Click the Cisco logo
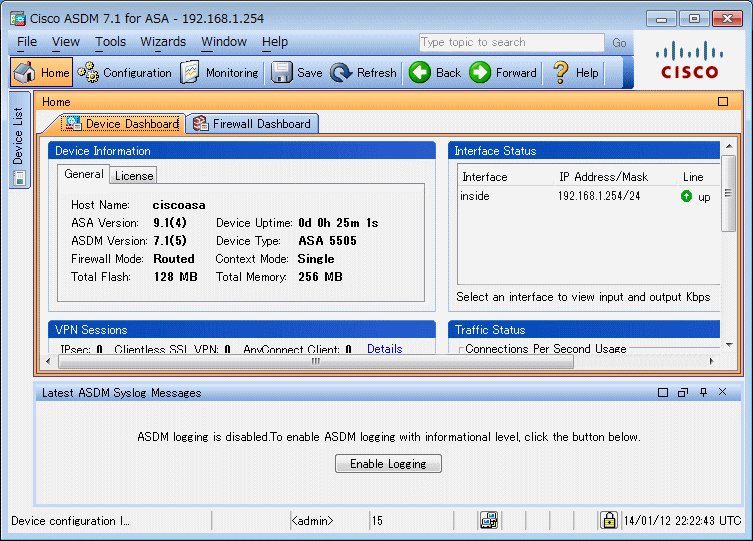Screen dimensions: 753x541 (x=689, y=60)
